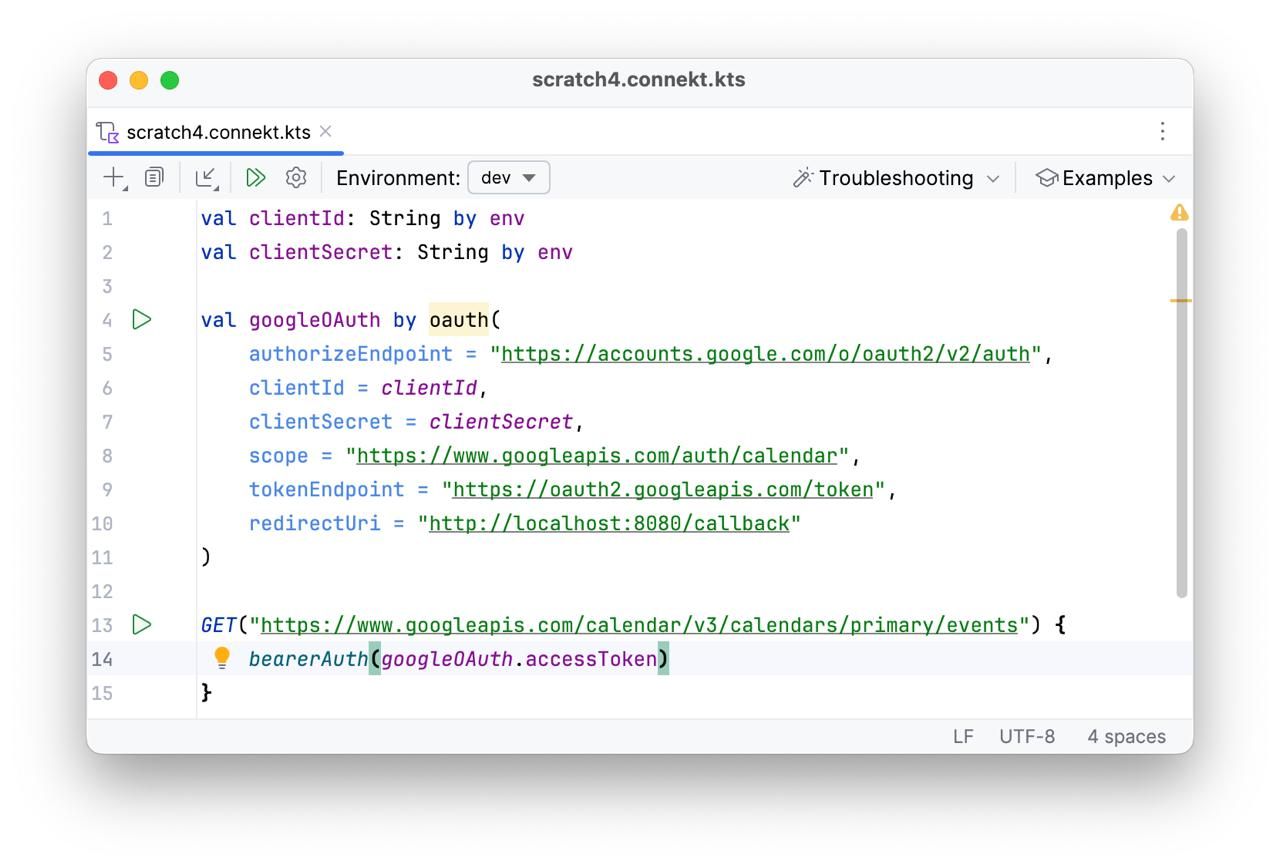Screen dimensions: 1280x868
Task: Open the three-dot tab options menu
Action: (x=1162, y=131)
